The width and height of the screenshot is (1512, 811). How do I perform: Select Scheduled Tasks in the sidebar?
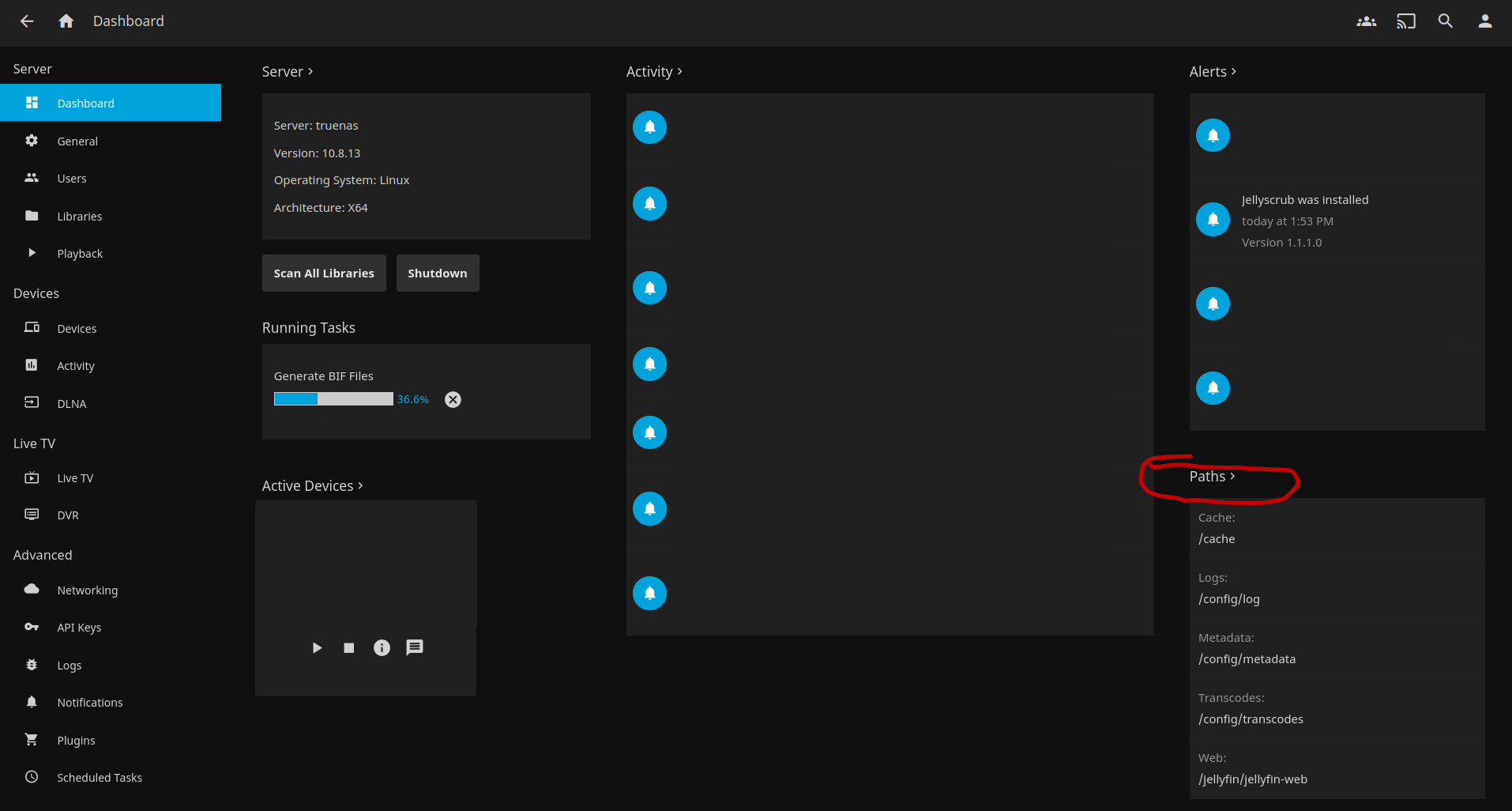pyautogui.click(x=100, y=778)
